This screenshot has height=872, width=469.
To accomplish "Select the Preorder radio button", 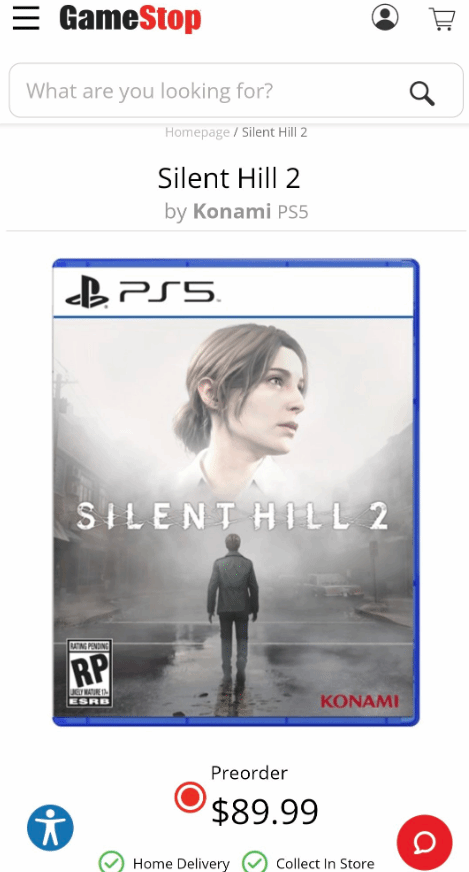I will tap(190, 797).
